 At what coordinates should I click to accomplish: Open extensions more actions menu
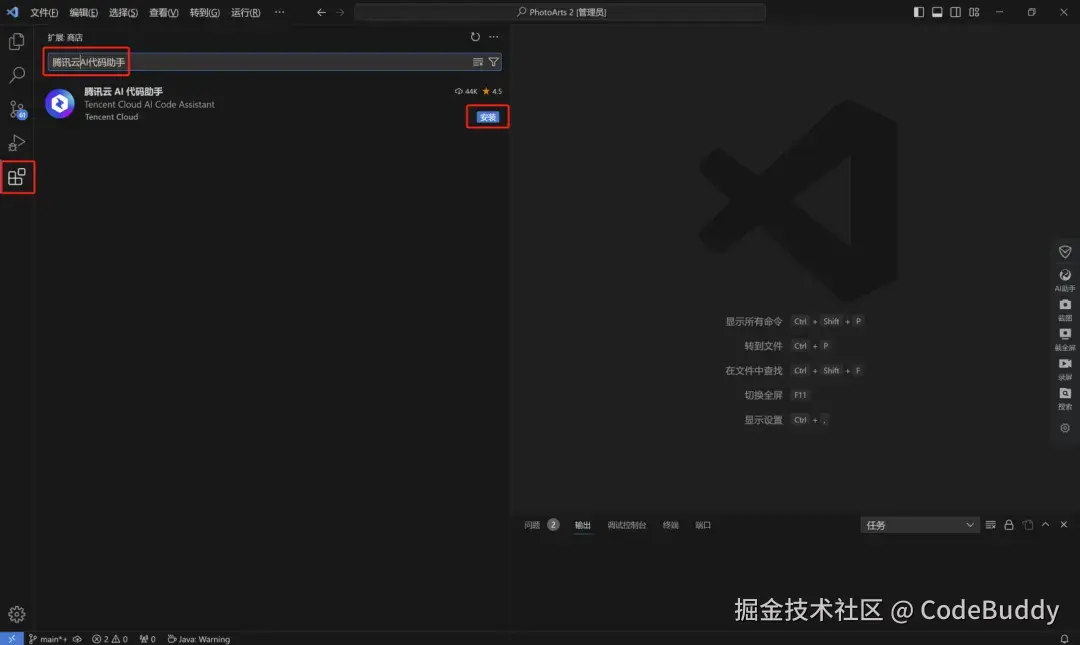click(494, 36)
